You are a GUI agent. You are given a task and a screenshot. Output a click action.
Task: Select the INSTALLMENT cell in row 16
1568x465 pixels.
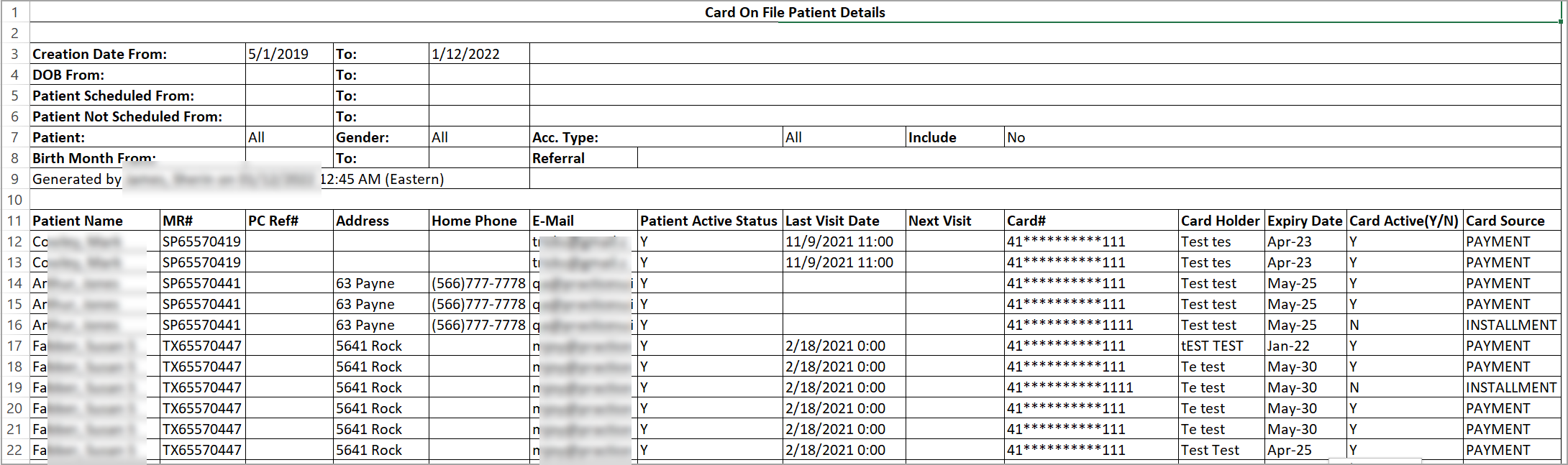click(1510, 325)
